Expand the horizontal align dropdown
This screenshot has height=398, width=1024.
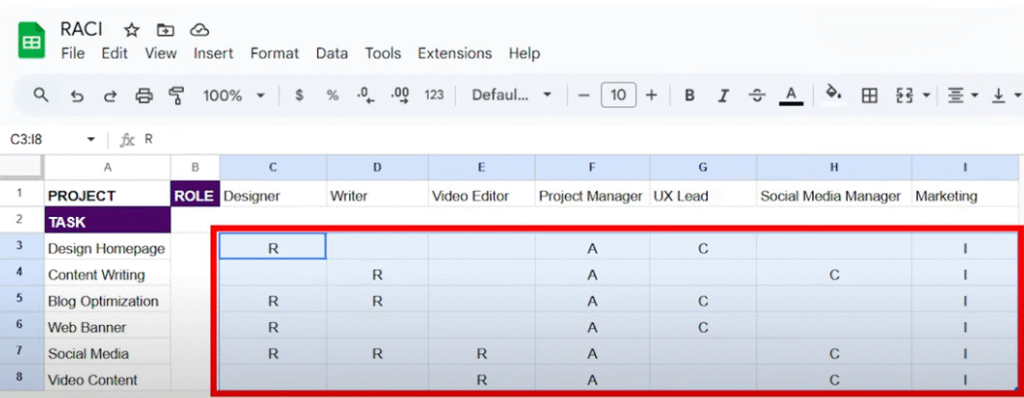pos(963,96)
